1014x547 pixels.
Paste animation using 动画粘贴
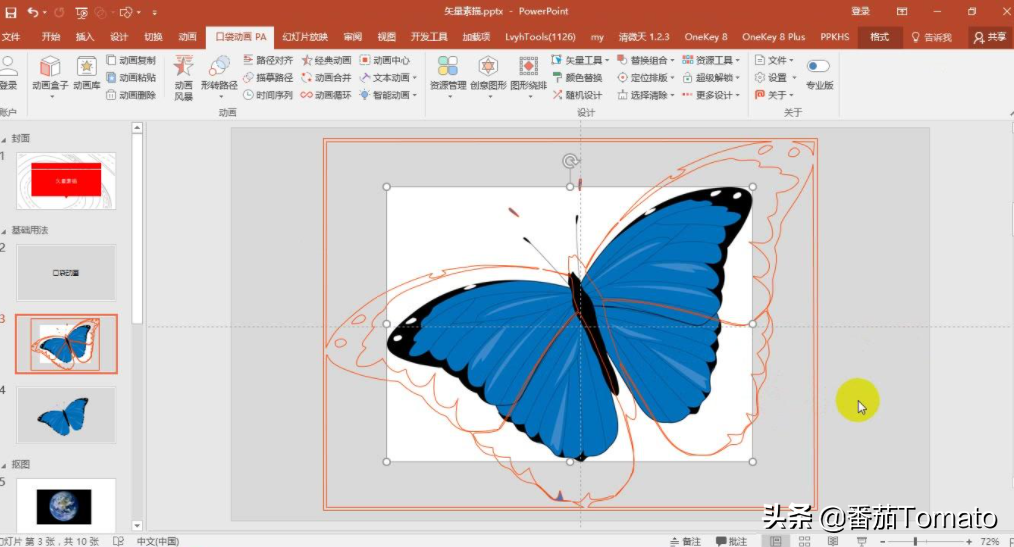pos(131,78)
